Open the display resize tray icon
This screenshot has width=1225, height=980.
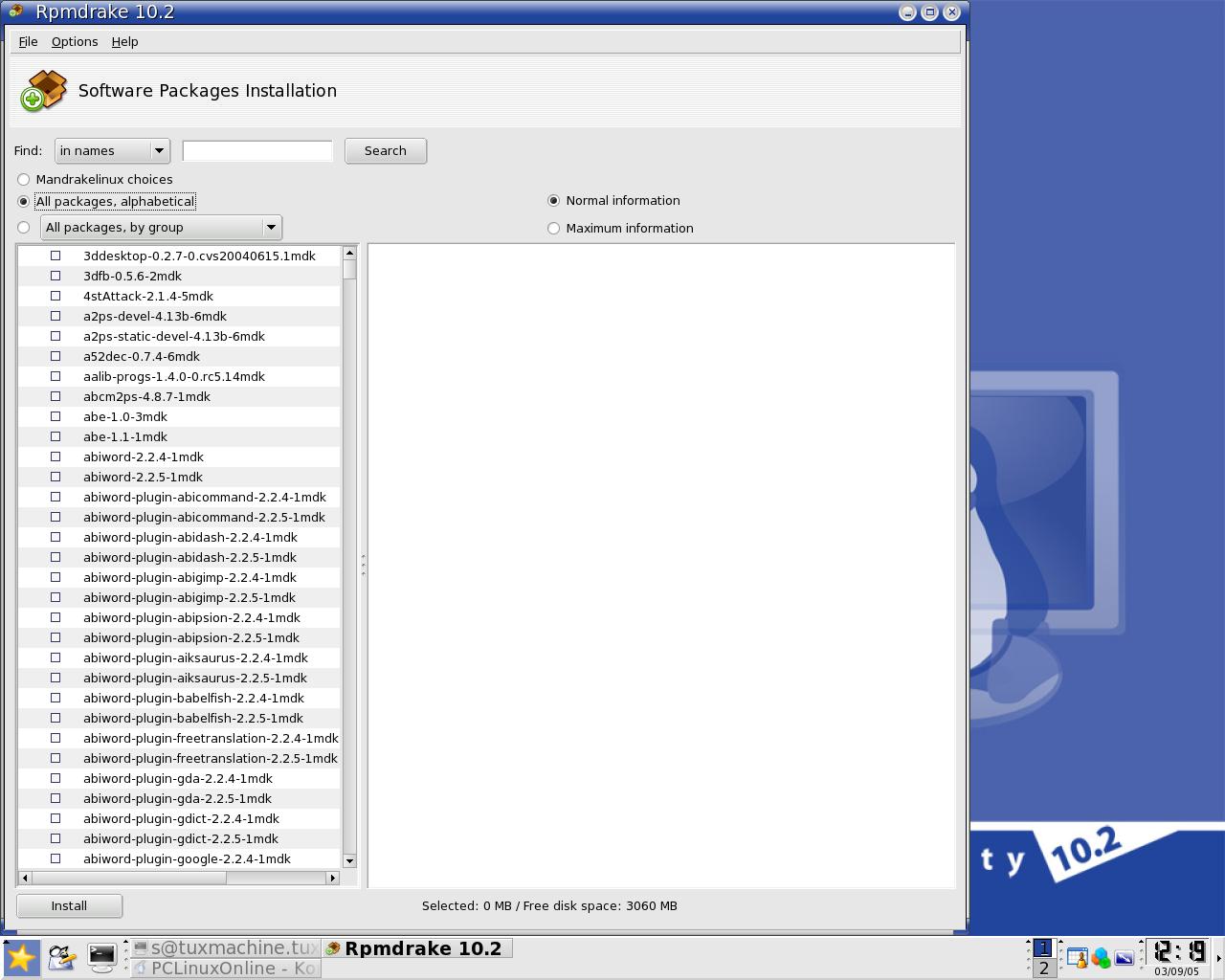click(x=1125, y=957)
